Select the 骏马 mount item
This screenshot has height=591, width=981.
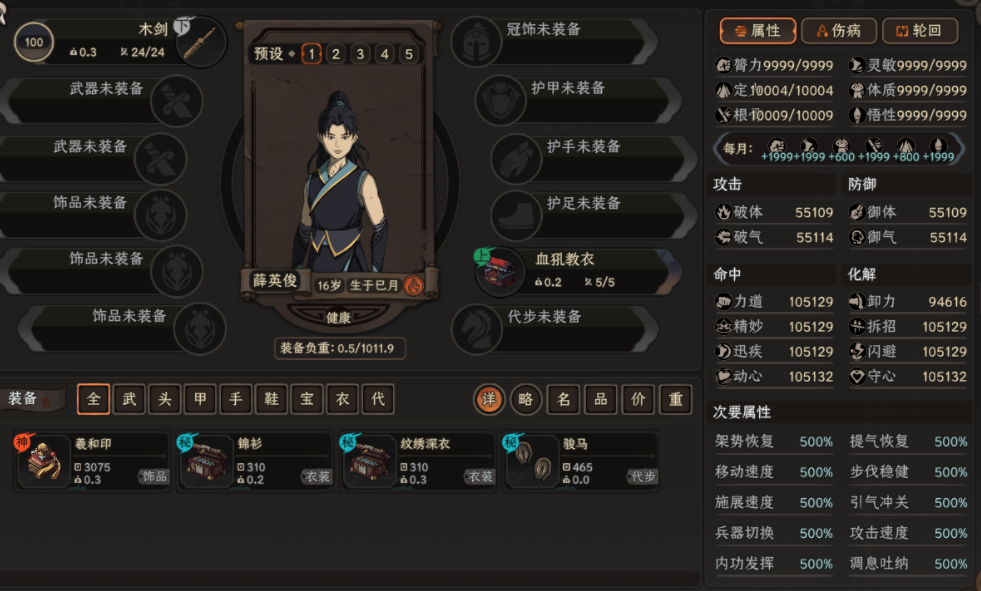coord(580,462)
